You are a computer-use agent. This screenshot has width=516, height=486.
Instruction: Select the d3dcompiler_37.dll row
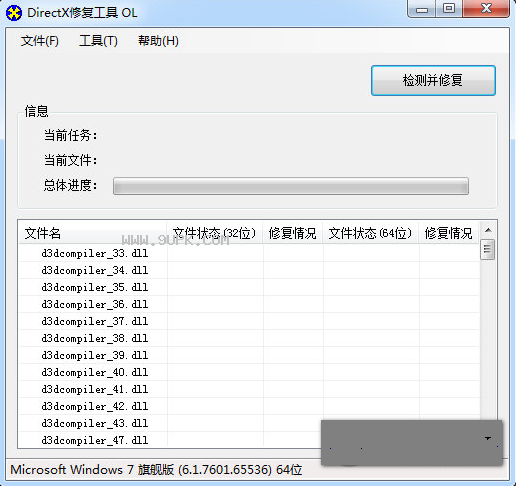pos(249,321)
